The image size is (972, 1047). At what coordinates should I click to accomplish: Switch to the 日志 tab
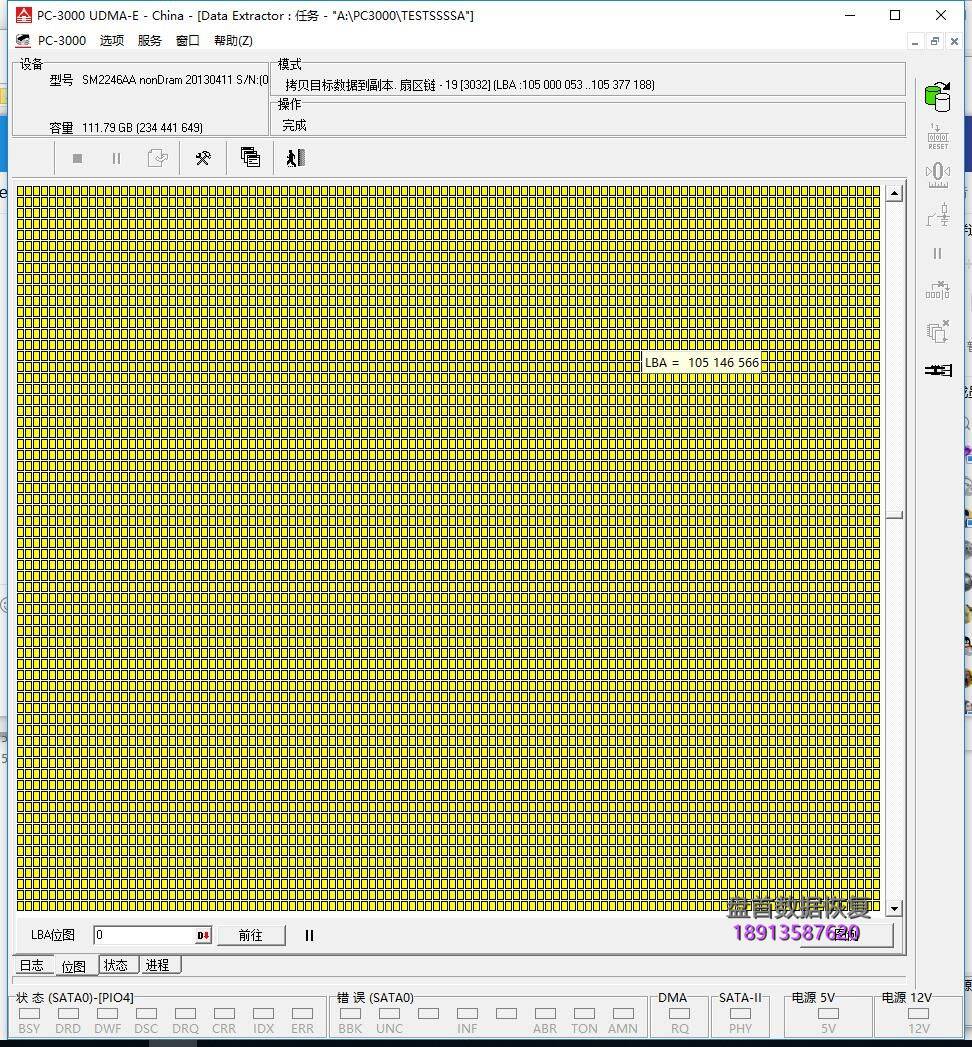30,964
